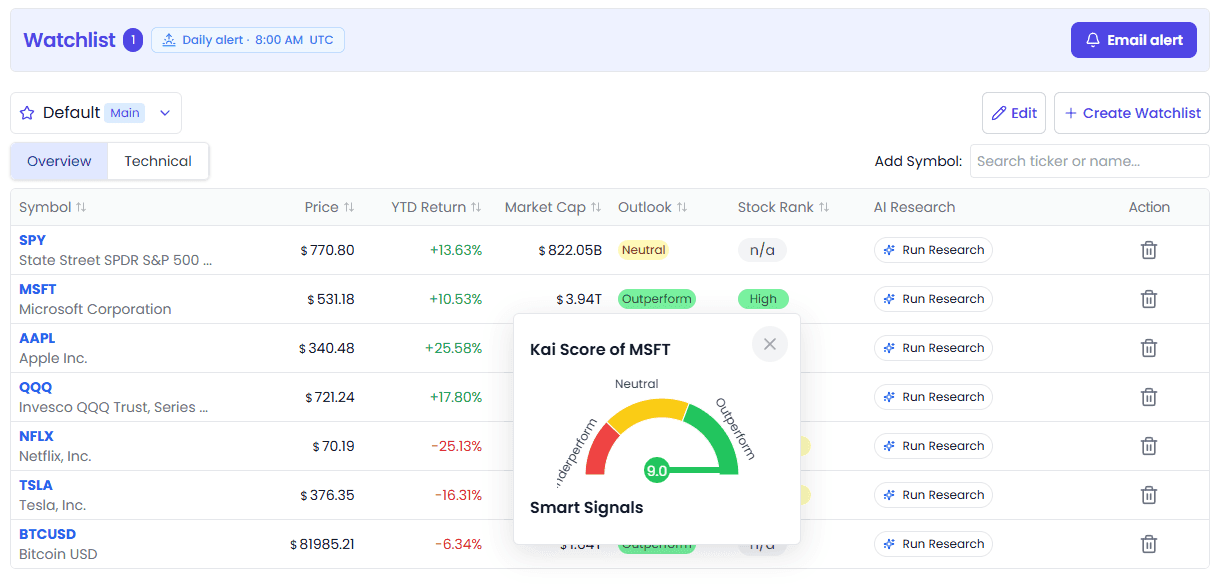
Task: Delete TSLA row with trash icon
Action: coord(1149,495)
